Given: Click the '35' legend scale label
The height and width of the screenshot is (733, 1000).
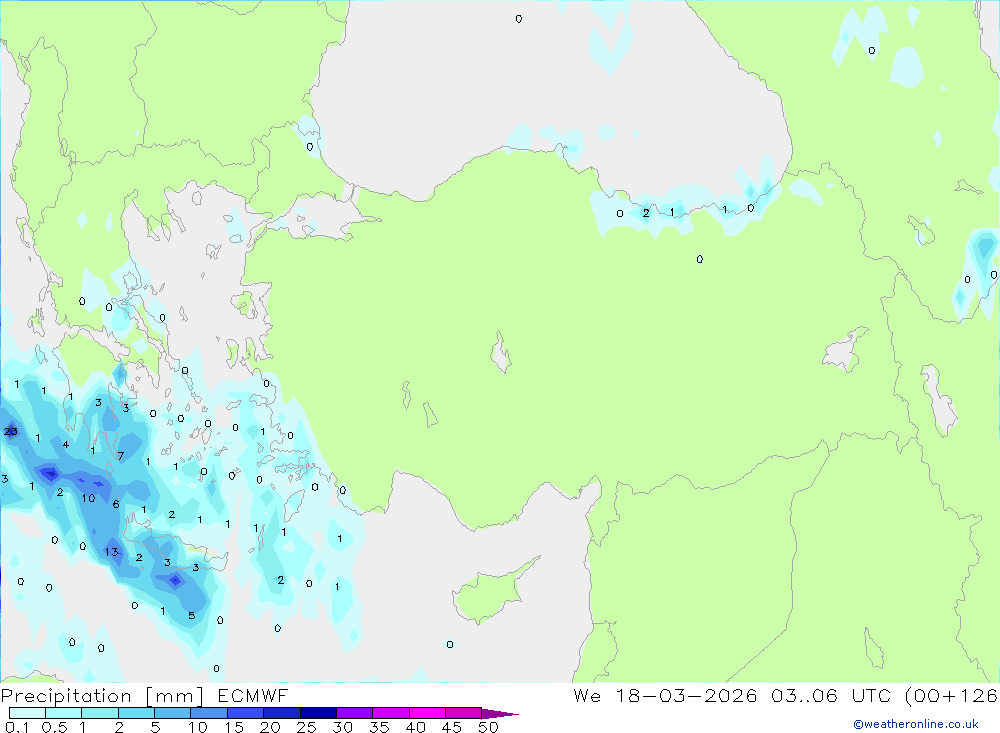Looking at the screenshot, I should tap(379, 727).
